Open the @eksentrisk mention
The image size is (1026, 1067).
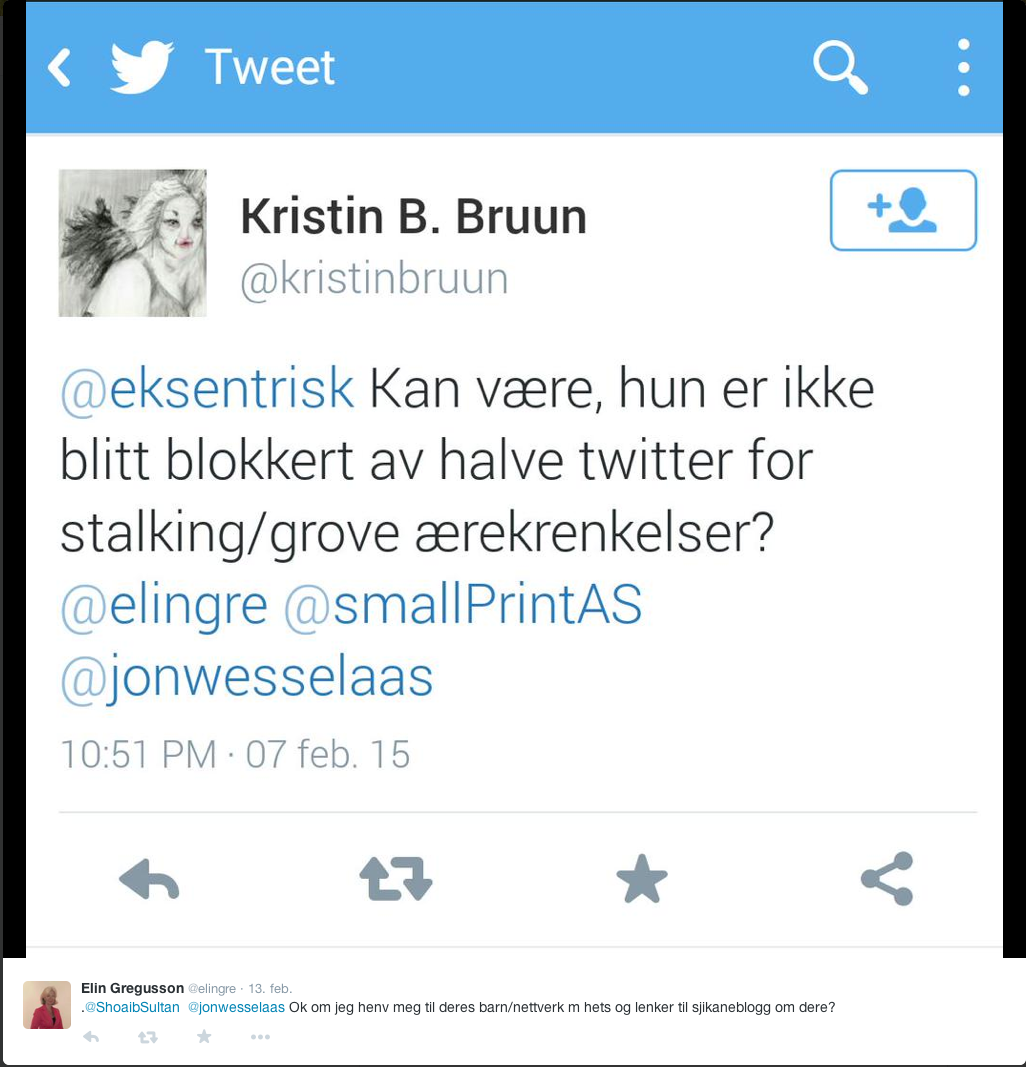click(207, 389)
